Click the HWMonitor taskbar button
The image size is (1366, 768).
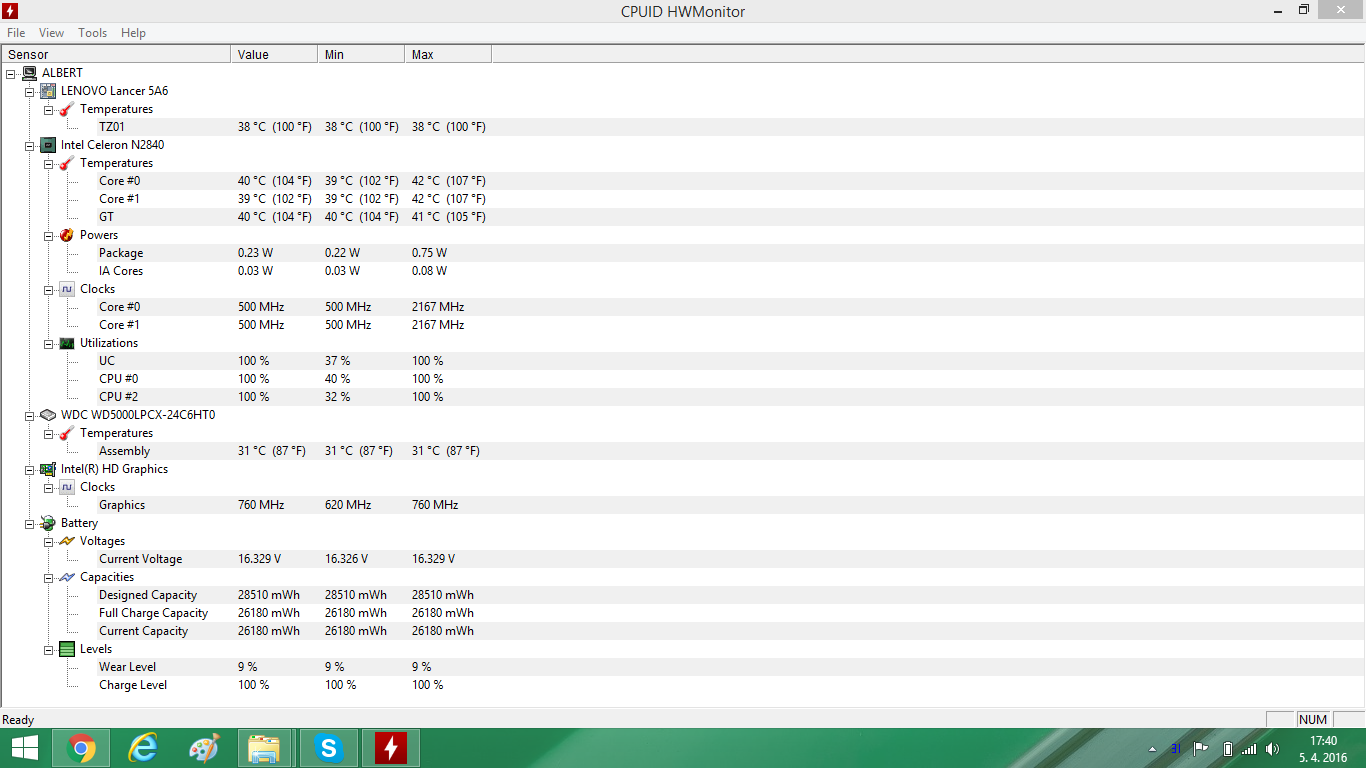pos(390,748)
